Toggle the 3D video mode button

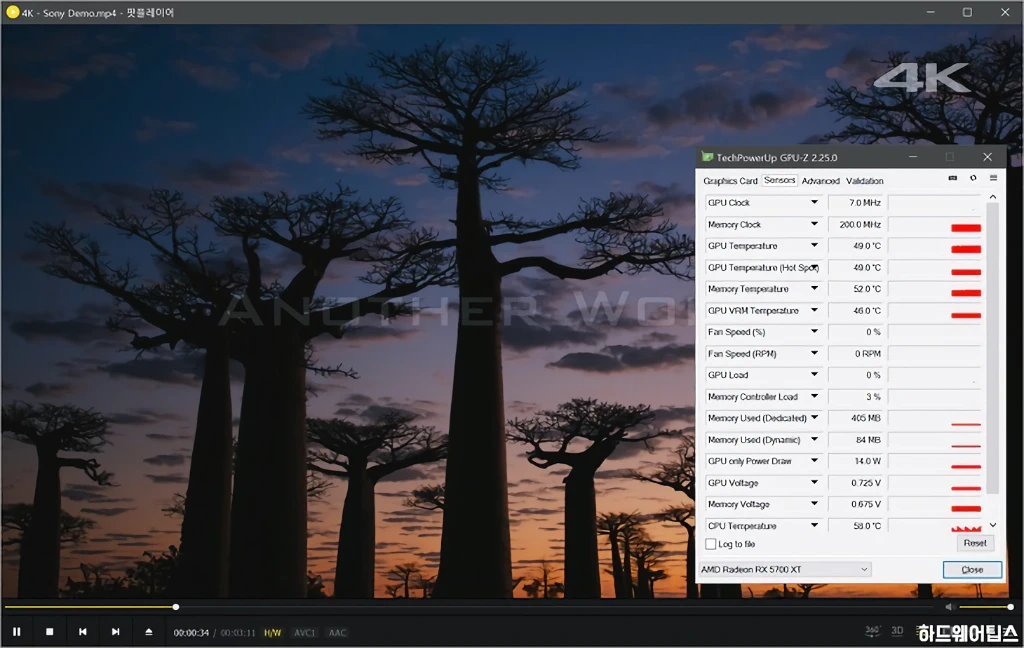[x=897, y=631]
